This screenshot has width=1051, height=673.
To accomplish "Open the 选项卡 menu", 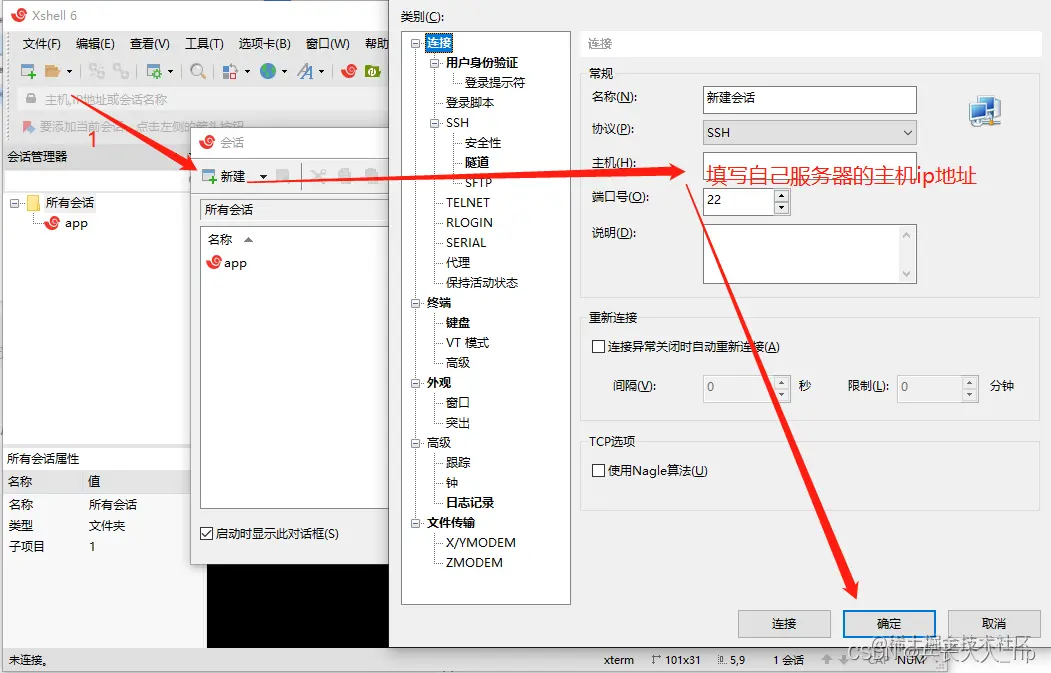I will pos(263,43).
